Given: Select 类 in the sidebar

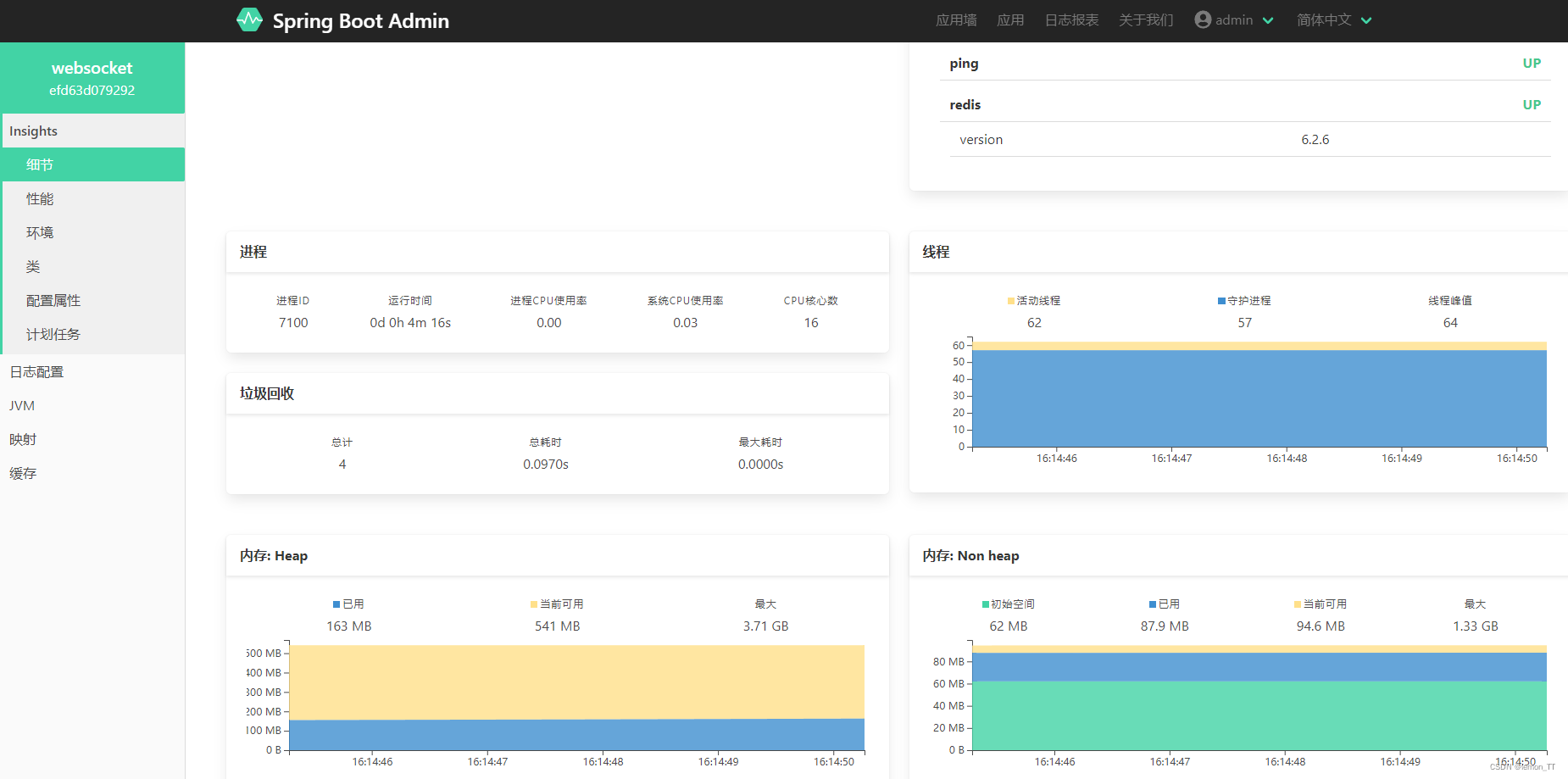Looking at the screenshot, I should 92,266.
